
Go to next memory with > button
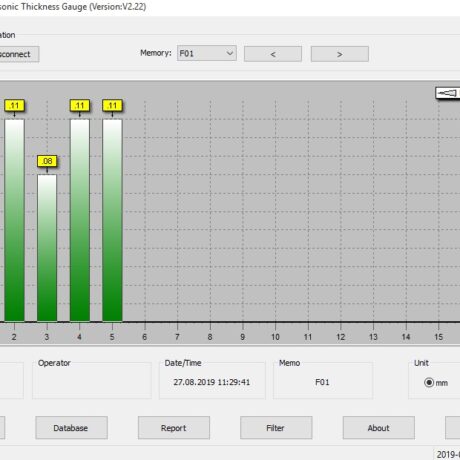340,54
